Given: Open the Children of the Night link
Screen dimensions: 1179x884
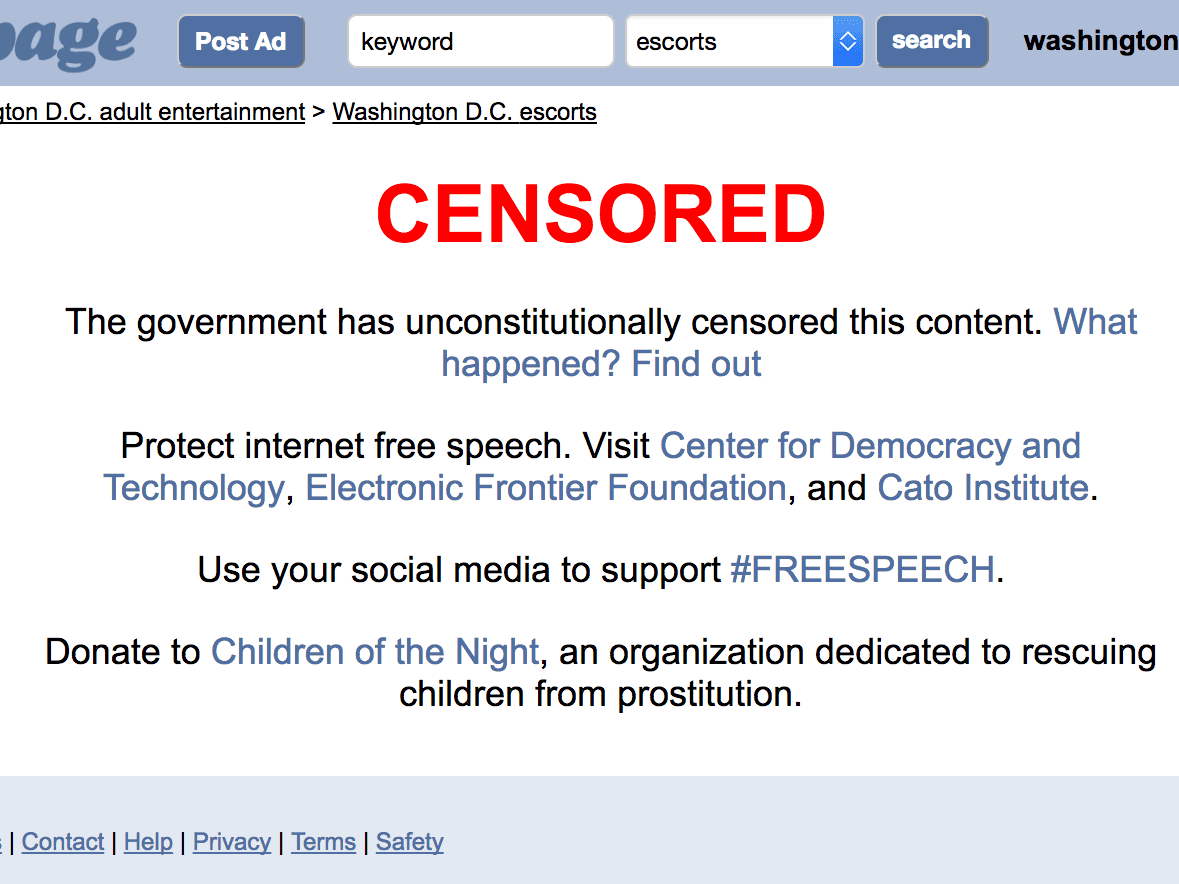Looking at the screenshot, I should [x=375, y=652].
